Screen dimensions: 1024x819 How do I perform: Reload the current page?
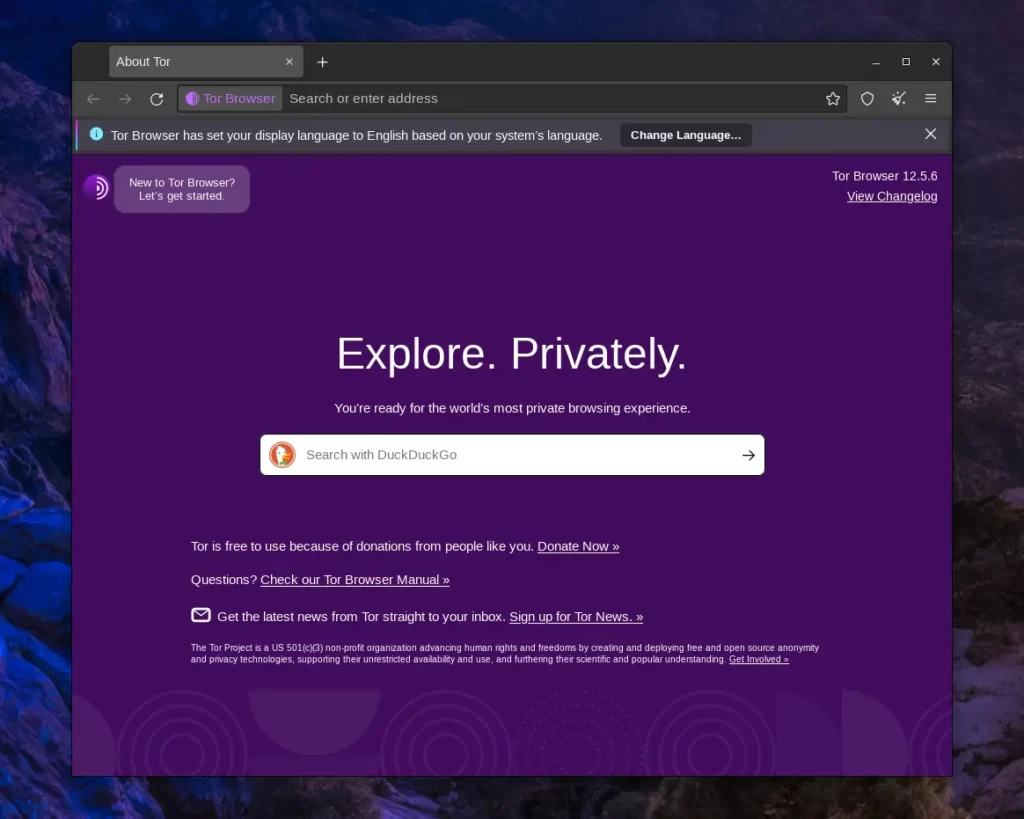point(157,99)
